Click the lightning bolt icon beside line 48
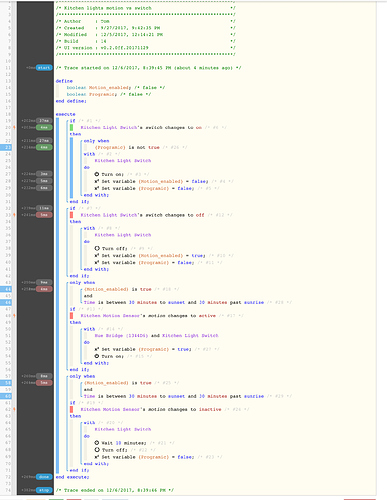Viewport: 387px width, 500px height. 14,316
